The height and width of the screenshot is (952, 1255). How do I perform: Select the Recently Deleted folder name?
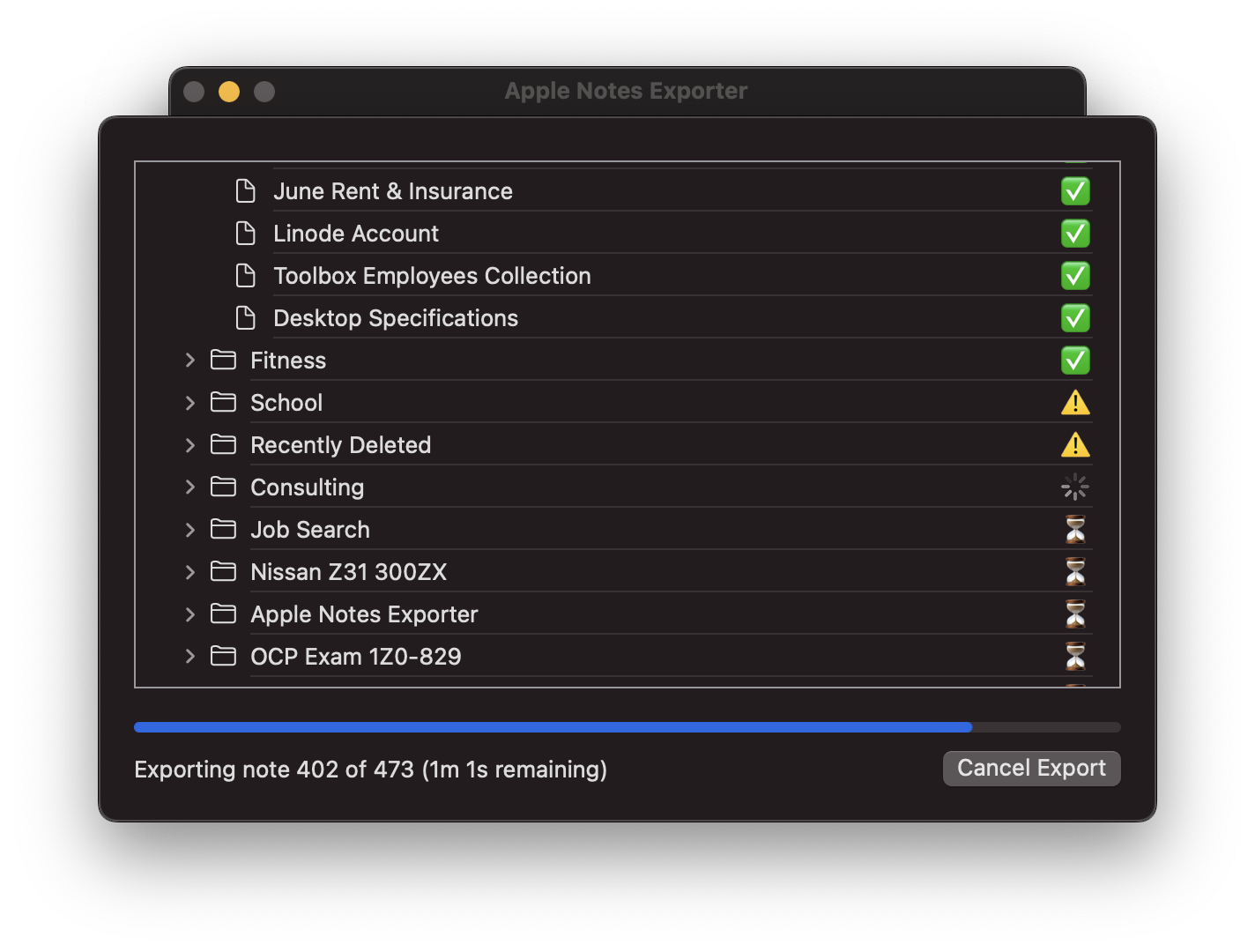point(341,445)
